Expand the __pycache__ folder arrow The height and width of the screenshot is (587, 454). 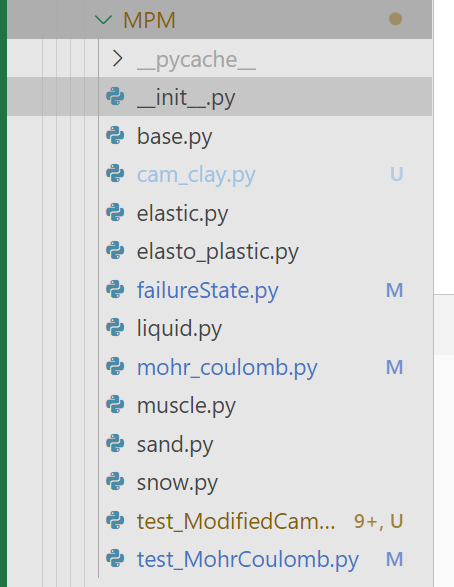[118, 59]
